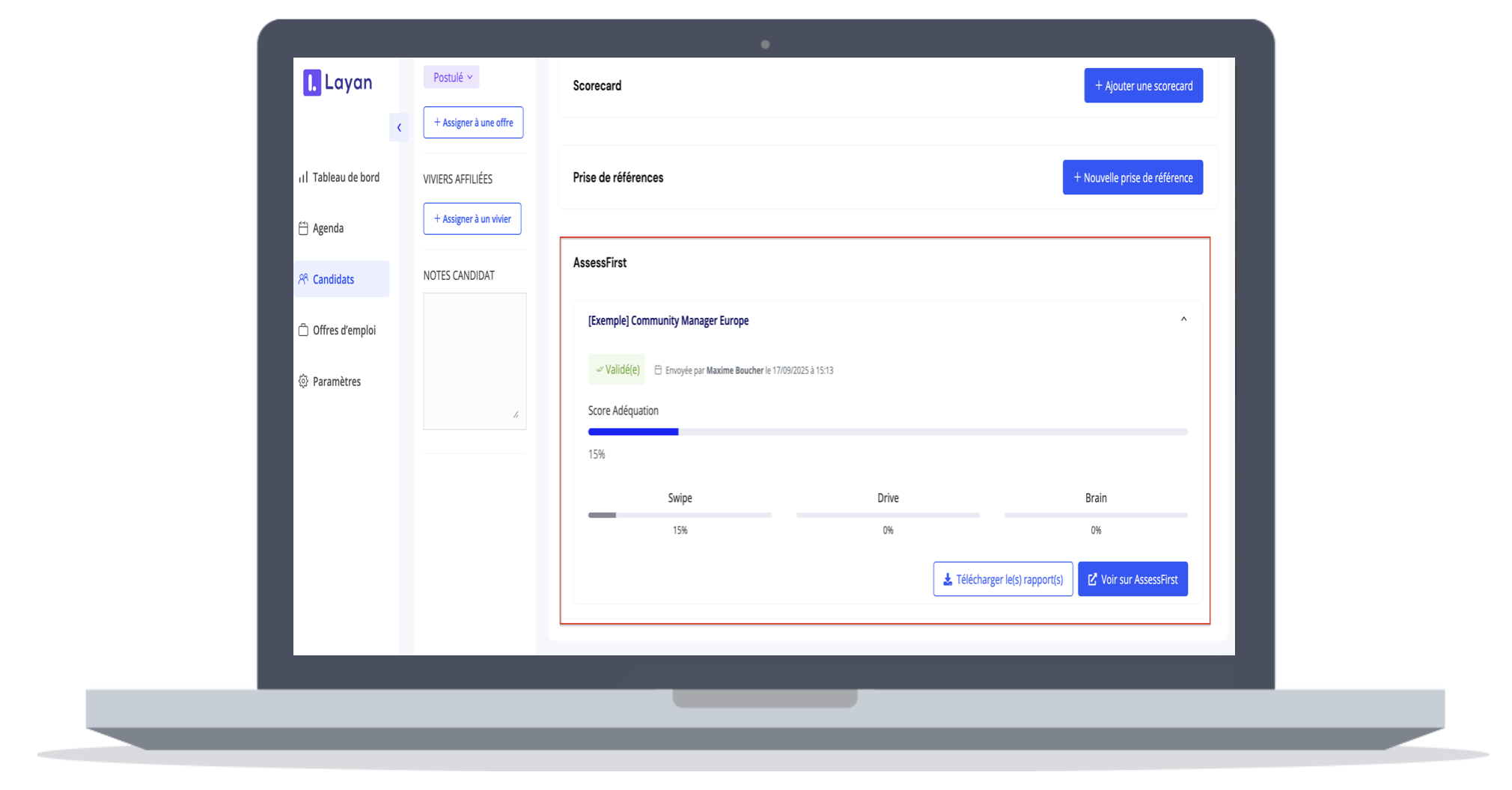
Task: Click the notes textarea resize handle
Action: [516, 414]
